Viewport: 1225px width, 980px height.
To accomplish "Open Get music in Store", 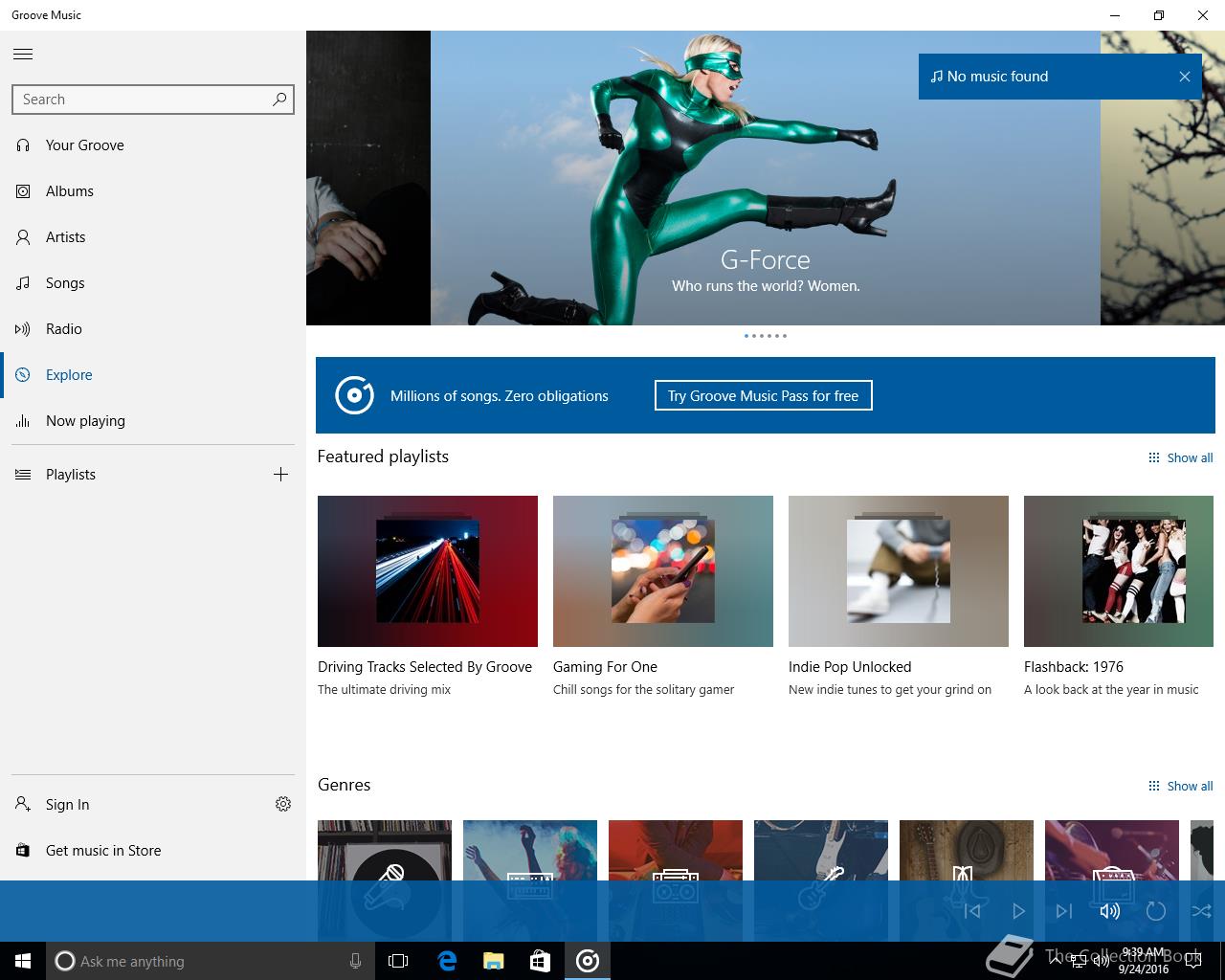I will click(x=153, y=851).
